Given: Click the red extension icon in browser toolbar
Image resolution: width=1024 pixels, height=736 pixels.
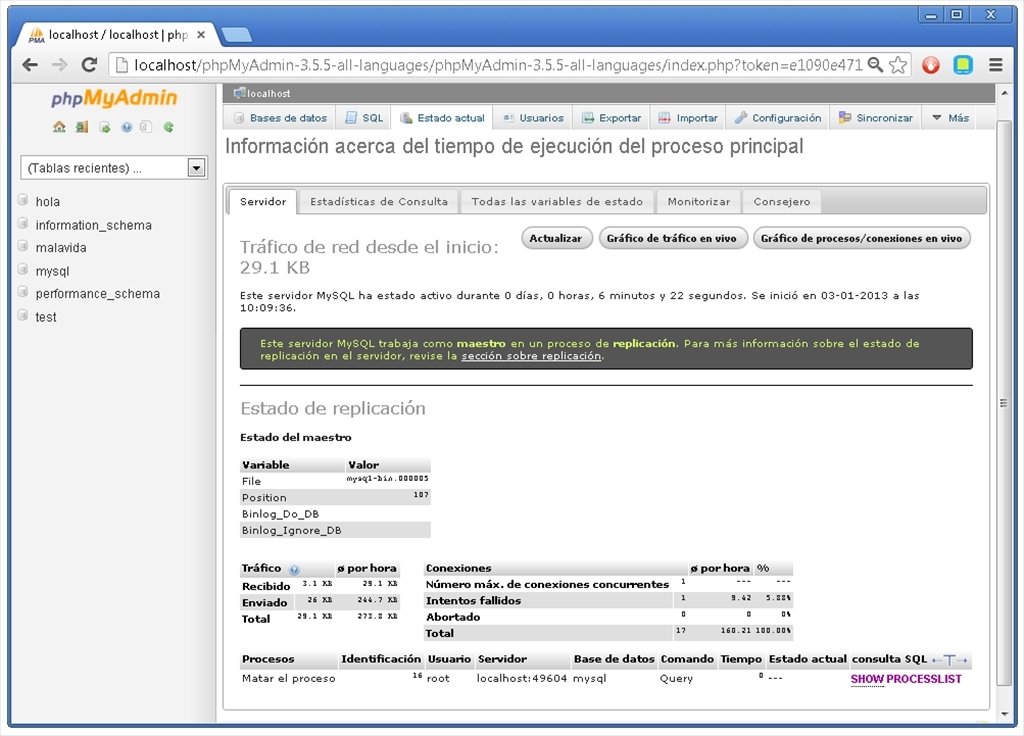Looking at the screenshot, I should [x=931, y=65].
